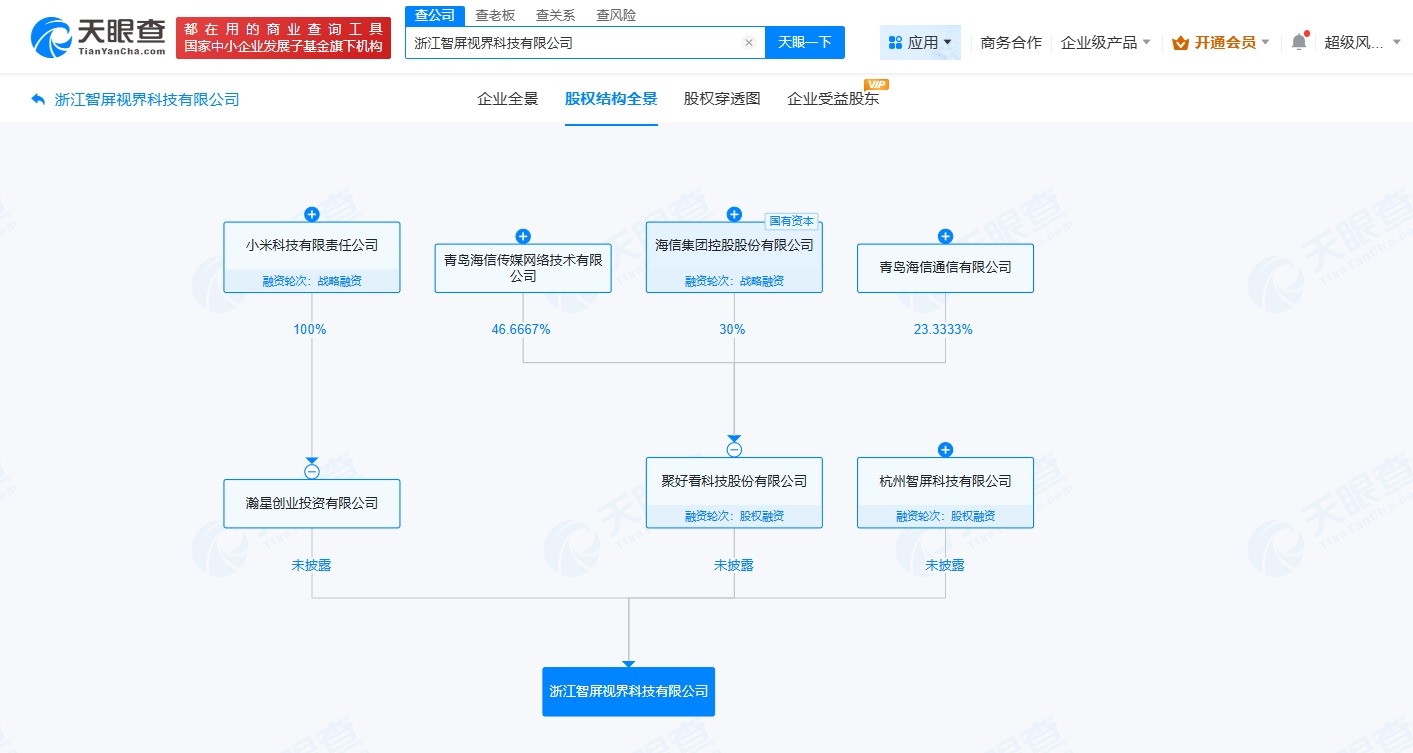Image resolution: width=1413 pixels, height=753 pixels.
Task: Expand 青岛海信传媒网络技术有限公司 node
Action: click(x=522, y=236)
